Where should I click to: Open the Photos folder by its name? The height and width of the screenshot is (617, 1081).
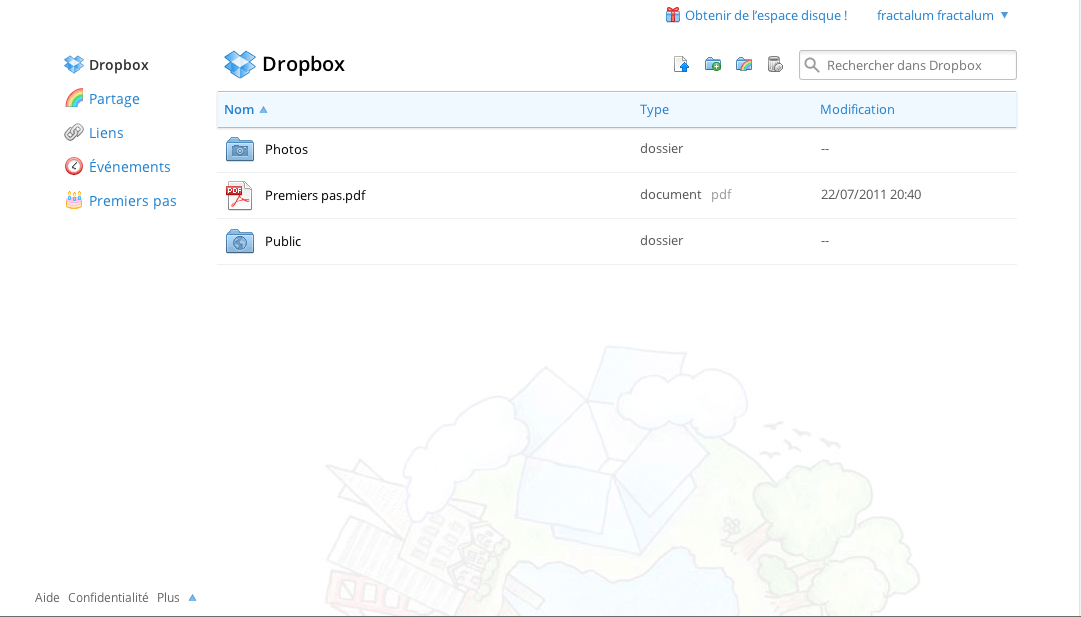point(286,150)
